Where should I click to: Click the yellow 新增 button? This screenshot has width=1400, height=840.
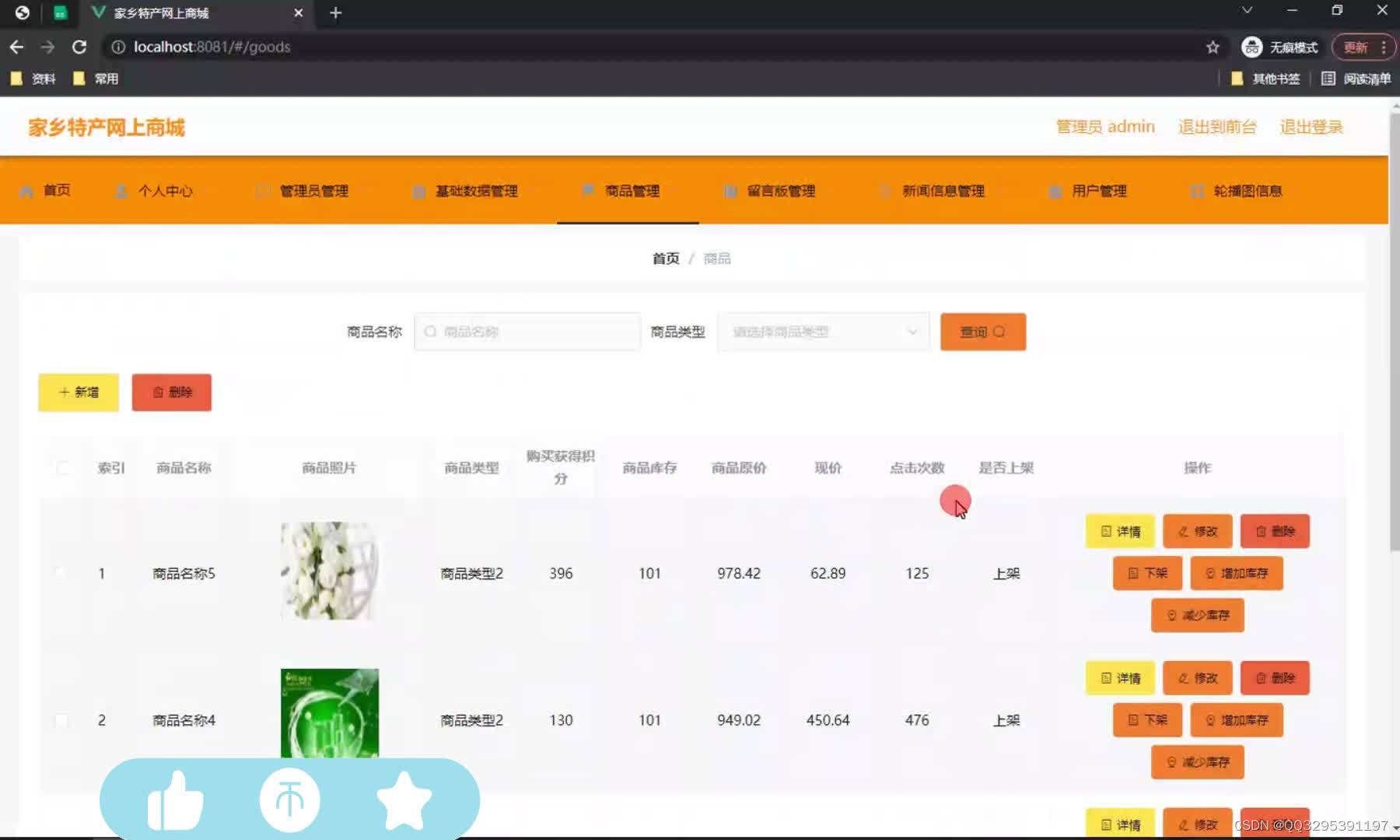point(79,392)
